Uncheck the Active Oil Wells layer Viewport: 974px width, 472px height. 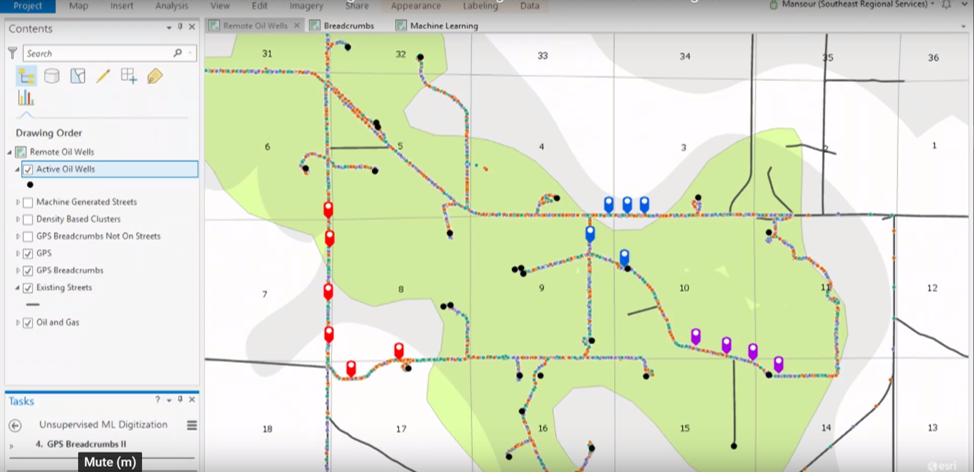point(28,169)
